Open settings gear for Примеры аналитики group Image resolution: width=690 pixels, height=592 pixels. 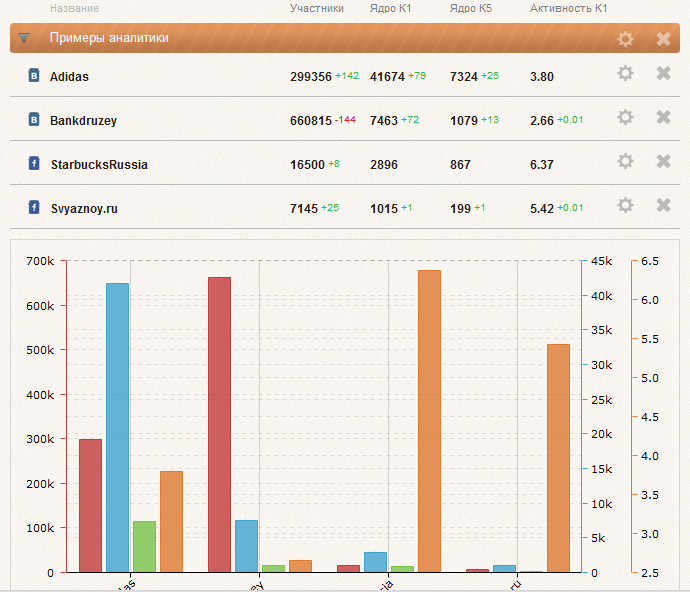click(625, 39)
